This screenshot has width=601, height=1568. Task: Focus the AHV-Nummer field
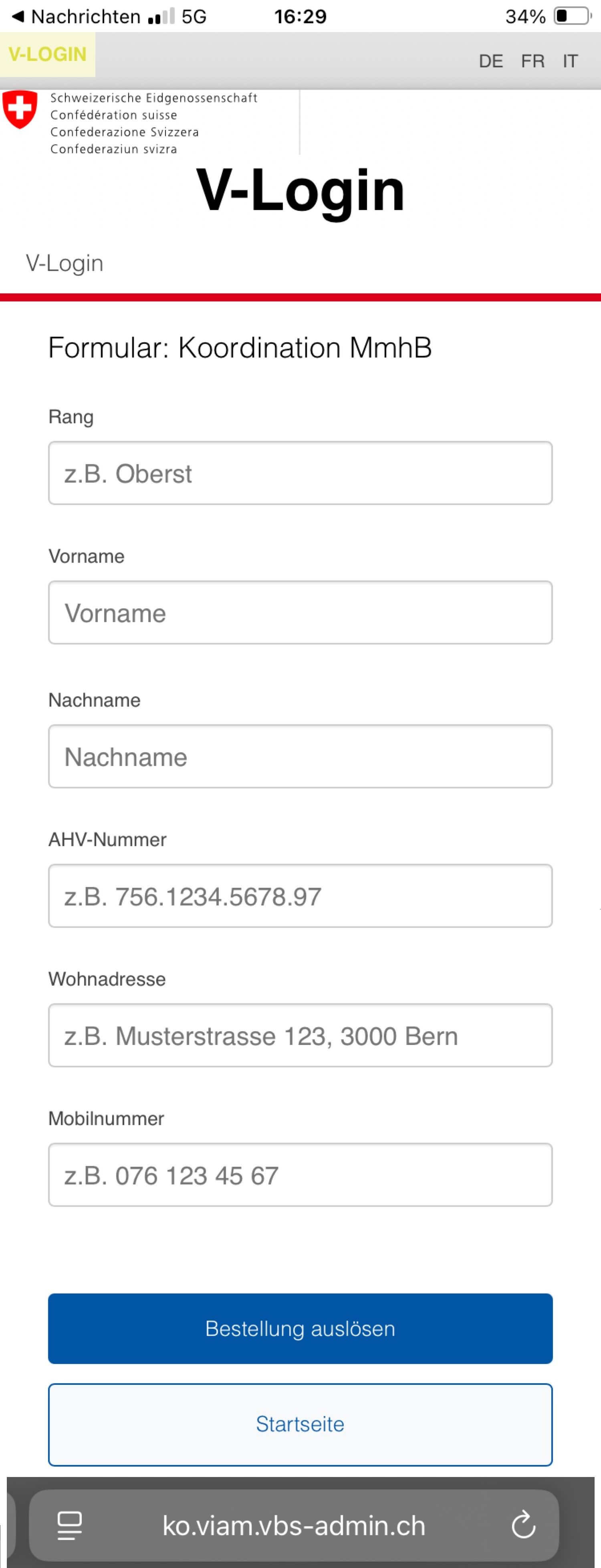click(300, 896)
